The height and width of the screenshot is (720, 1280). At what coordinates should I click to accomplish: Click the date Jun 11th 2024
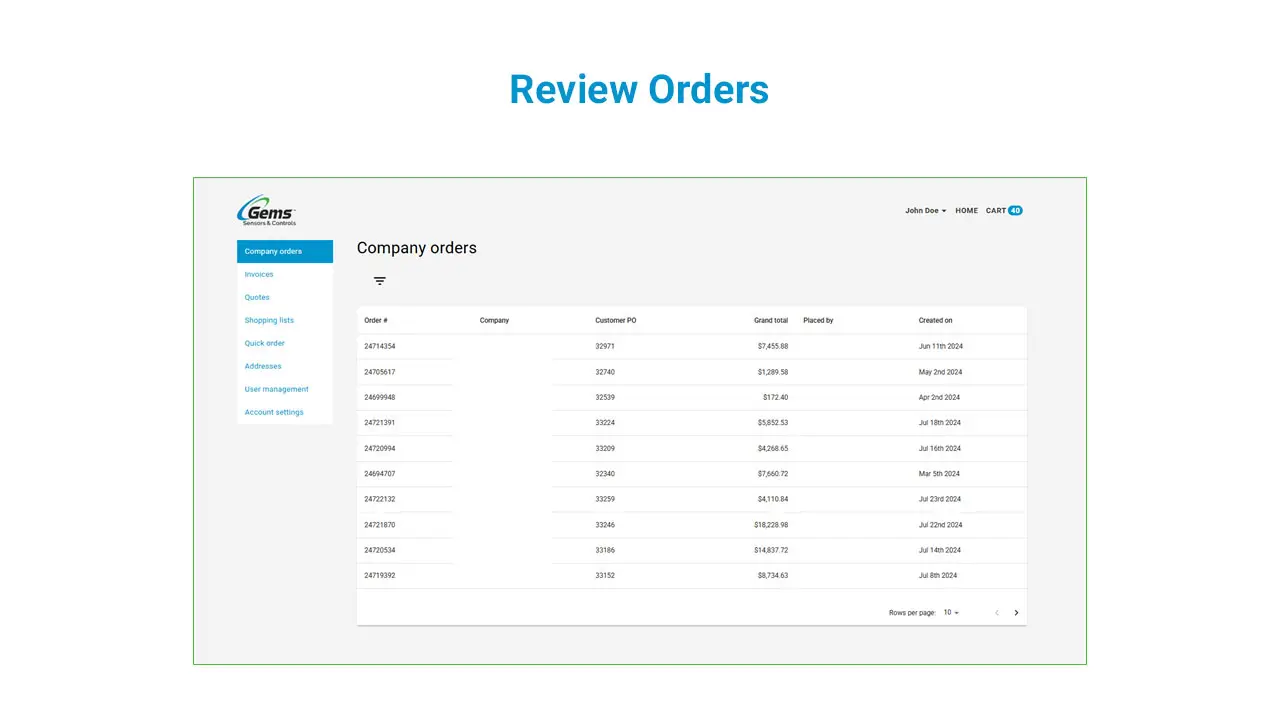(x=941, y=347)
